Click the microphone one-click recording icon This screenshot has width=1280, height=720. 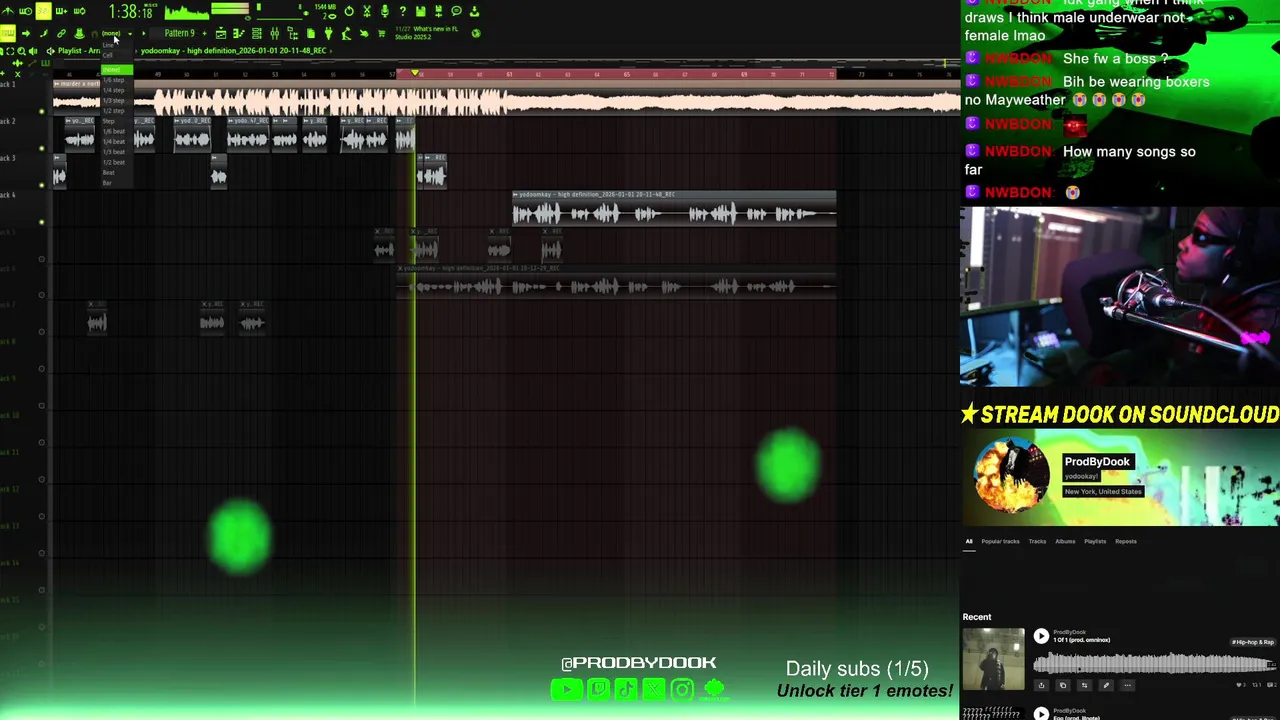(385, 11)
